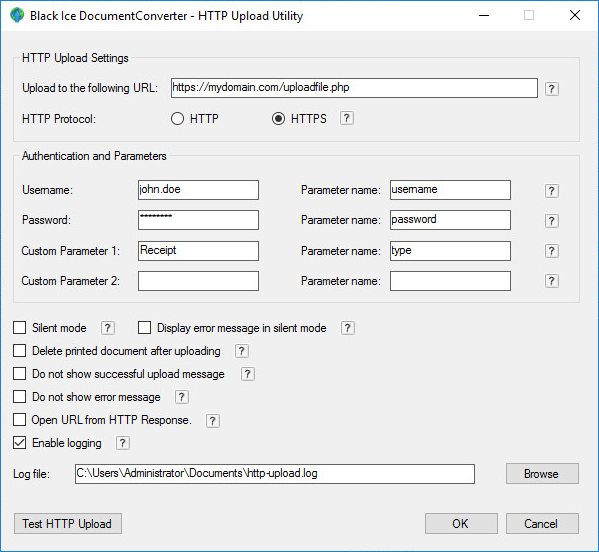Viewport: 599px width, 552px height.
Task: Click the parameter name field containing password
Action: click(450, 220)
